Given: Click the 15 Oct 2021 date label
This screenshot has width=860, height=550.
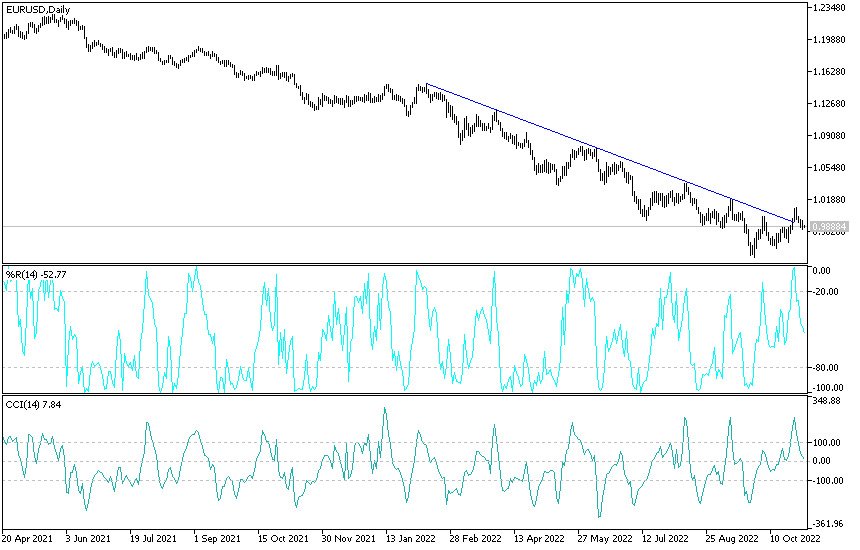Looking at the screenshot, I should (283, 538).
